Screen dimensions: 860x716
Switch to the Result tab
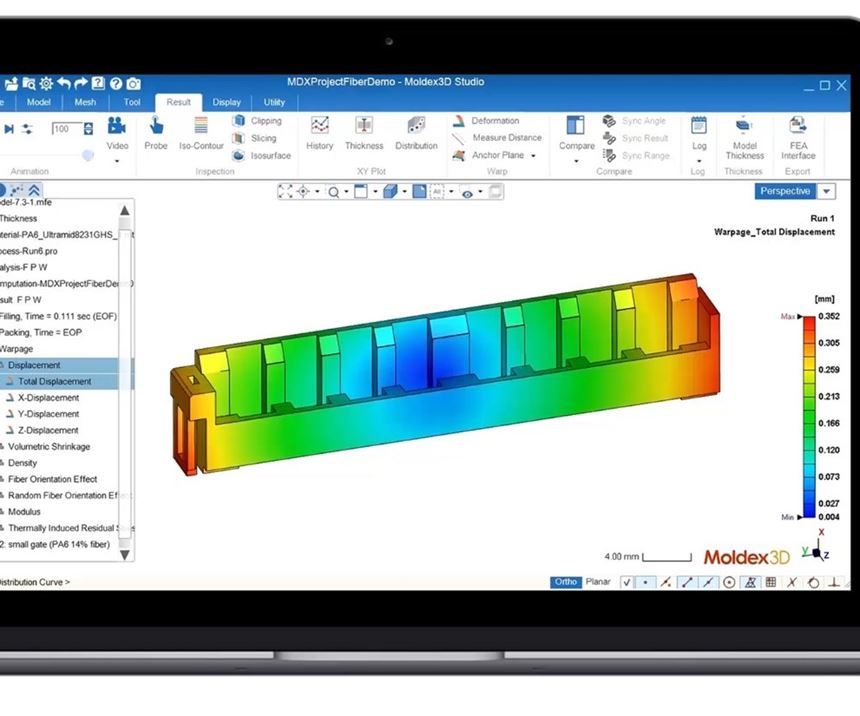pyautogui.click(x=178, y=102)
